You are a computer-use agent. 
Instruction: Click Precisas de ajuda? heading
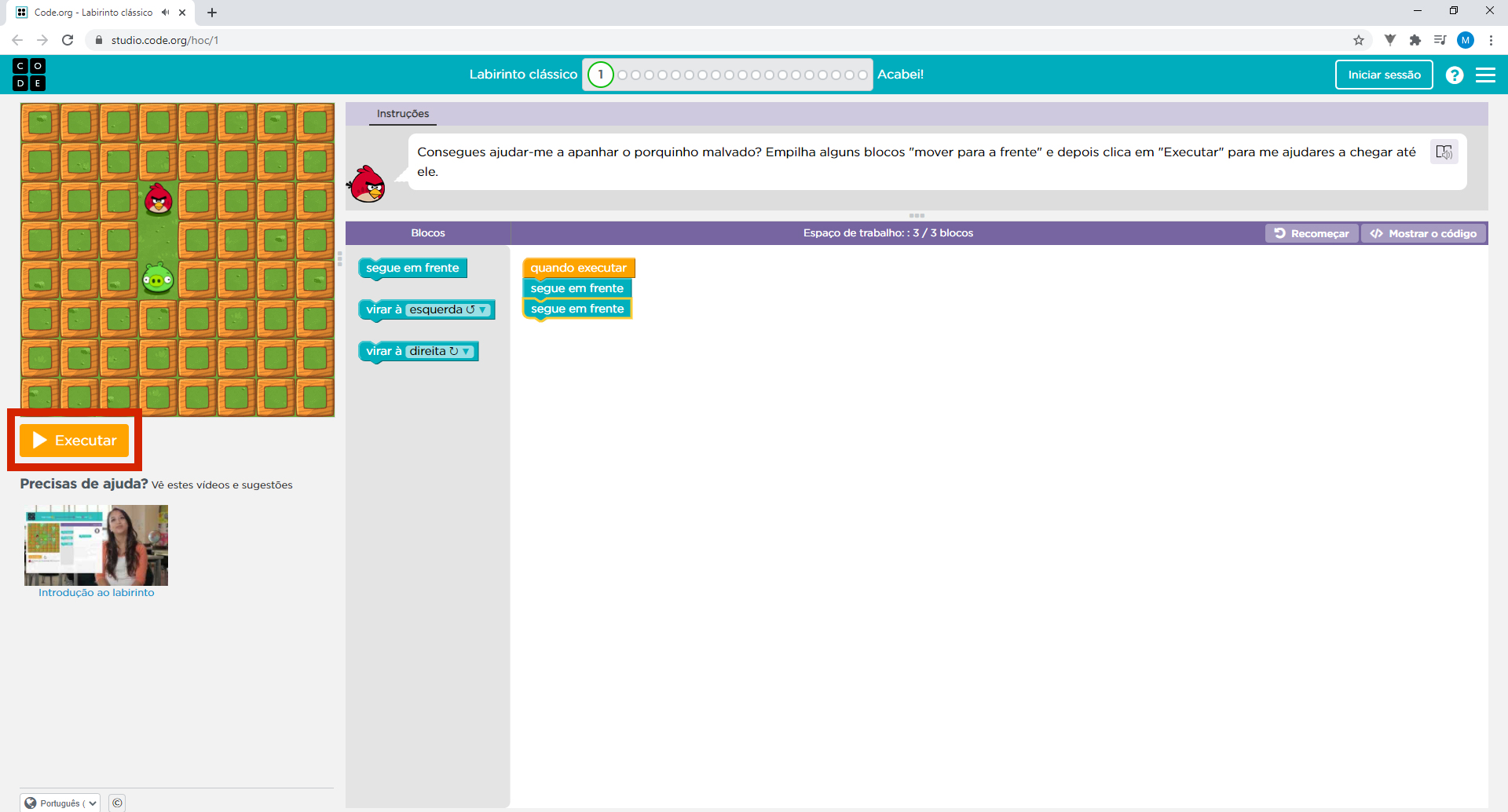[84, 484]
